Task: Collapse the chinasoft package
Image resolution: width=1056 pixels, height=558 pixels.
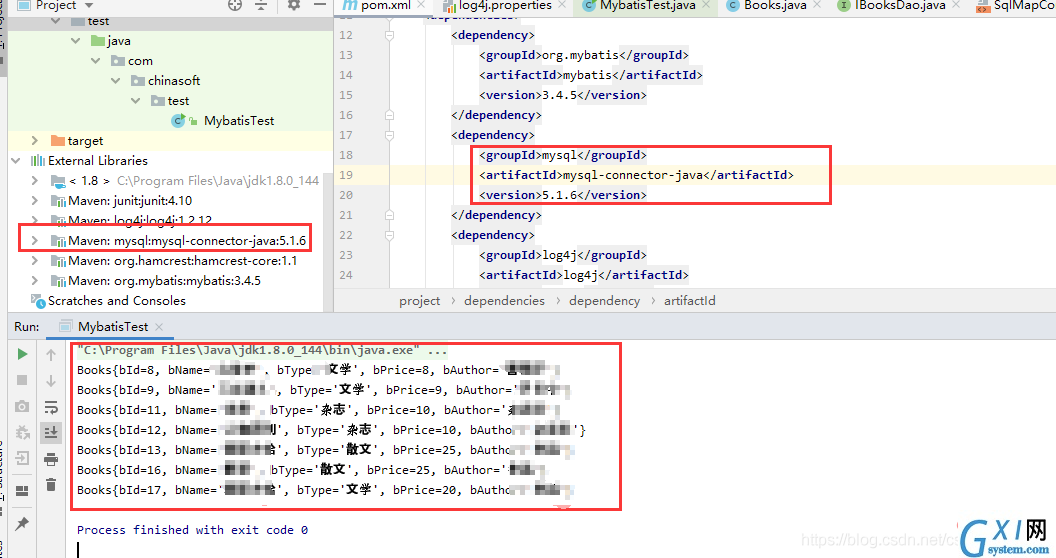Action: pos(116,81)
